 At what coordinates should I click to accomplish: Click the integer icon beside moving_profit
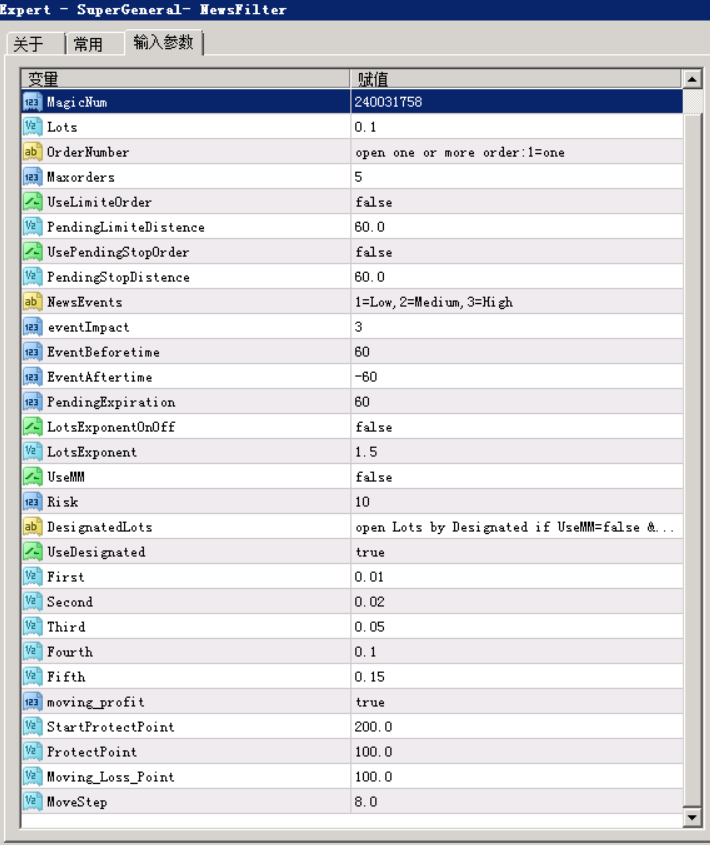pos(32,702)
